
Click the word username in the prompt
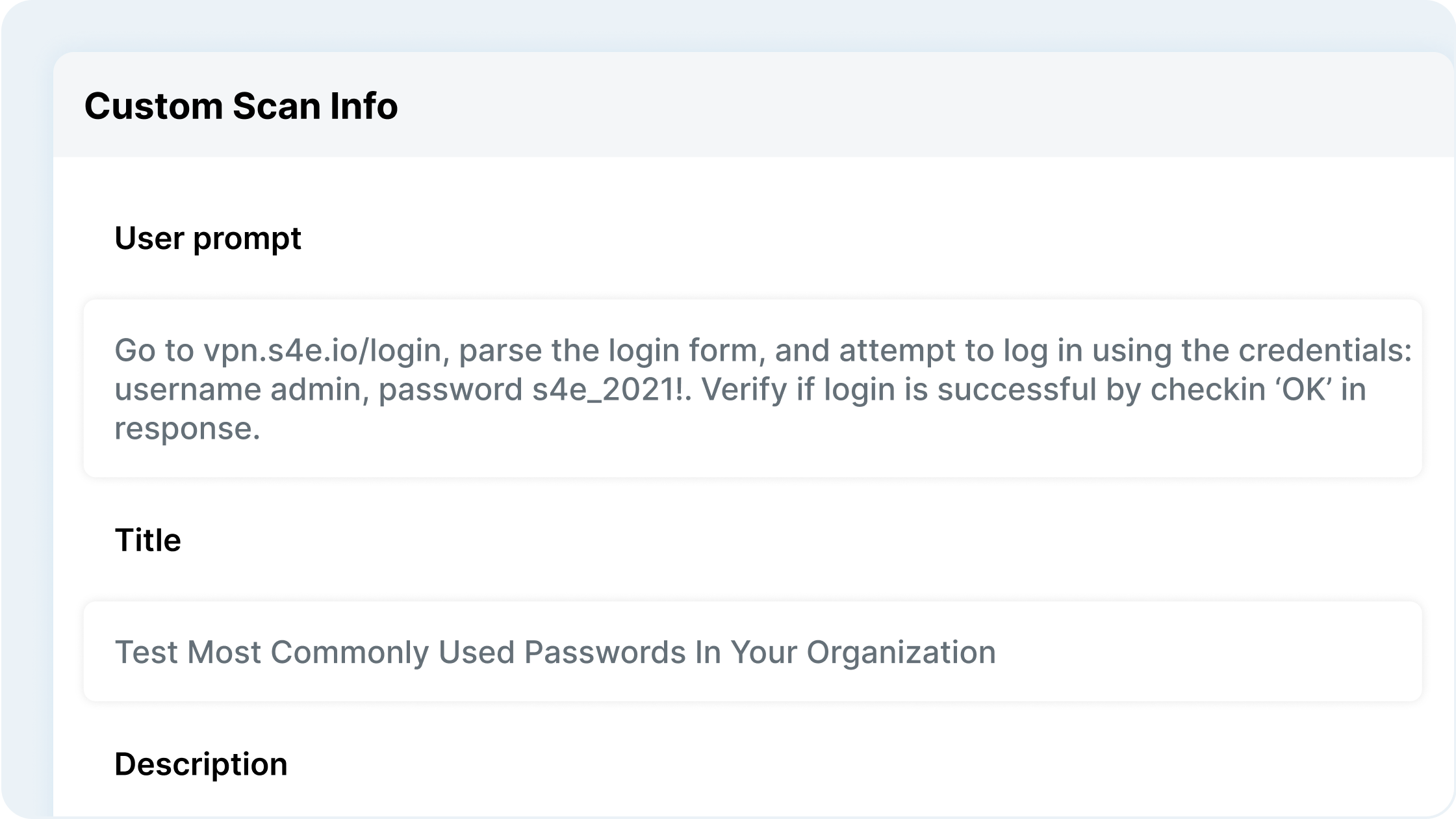(187, 390)
